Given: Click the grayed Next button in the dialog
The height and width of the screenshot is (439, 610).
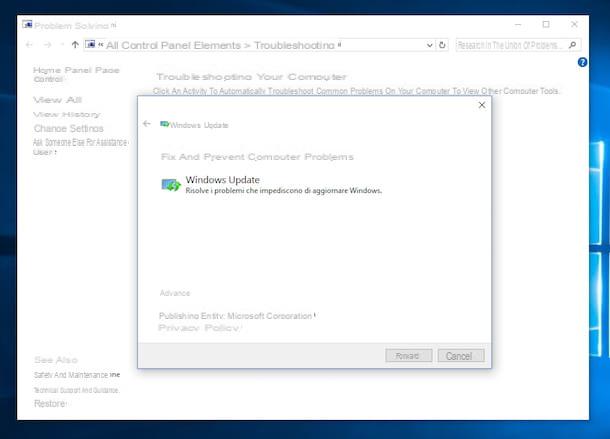Looking at the screenshot, I should point(409,356).
